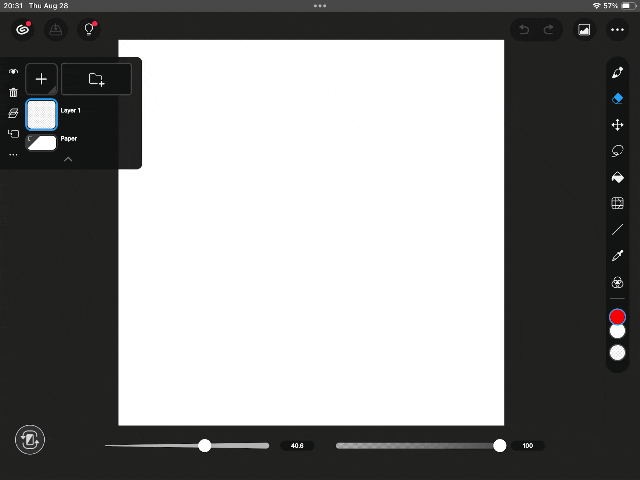Undo the last action
The image size is (640, 480).
[x=524, y=29]
